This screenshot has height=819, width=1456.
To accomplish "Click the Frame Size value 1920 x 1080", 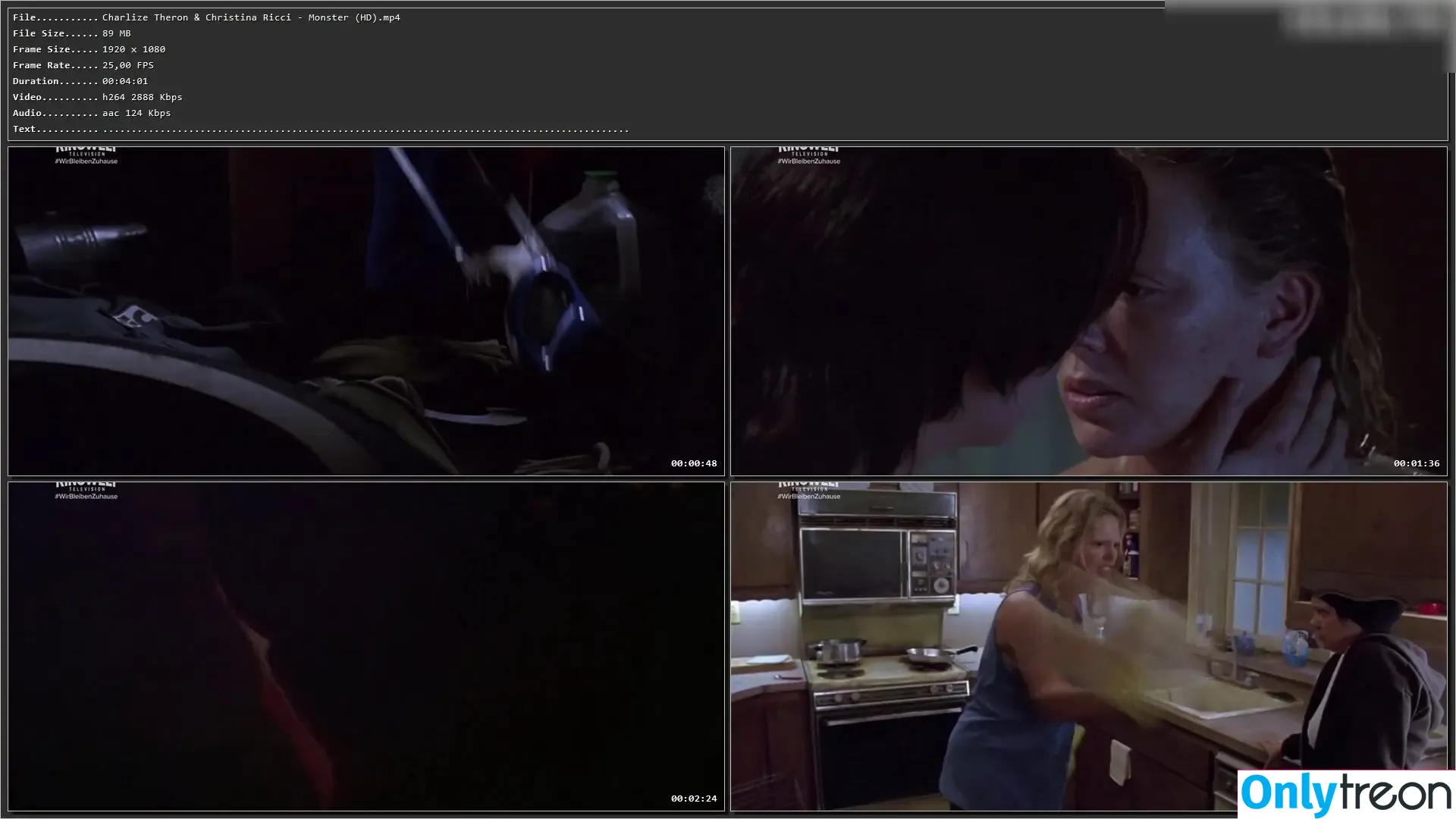I will point(133,49).
